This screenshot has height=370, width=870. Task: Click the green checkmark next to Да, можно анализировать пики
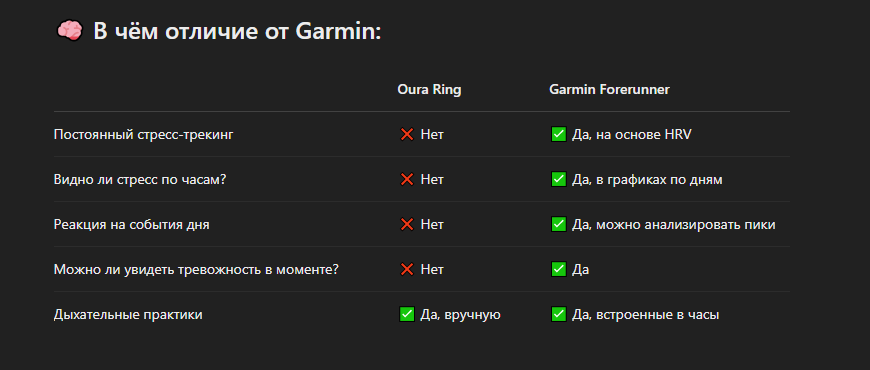[x=558, y=224]
